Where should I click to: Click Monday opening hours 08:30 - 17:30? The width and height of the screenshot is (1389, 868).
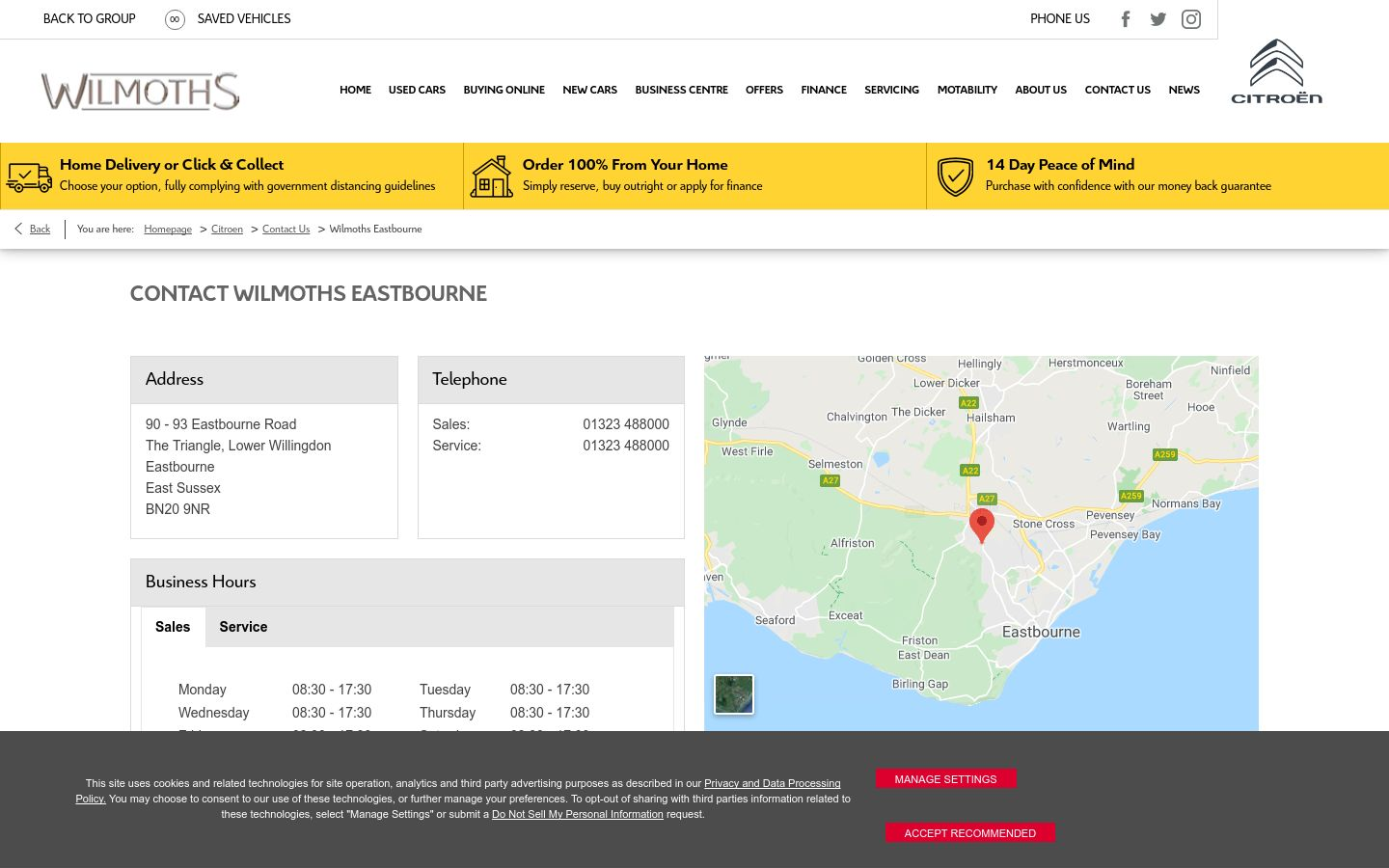(332, 690)
